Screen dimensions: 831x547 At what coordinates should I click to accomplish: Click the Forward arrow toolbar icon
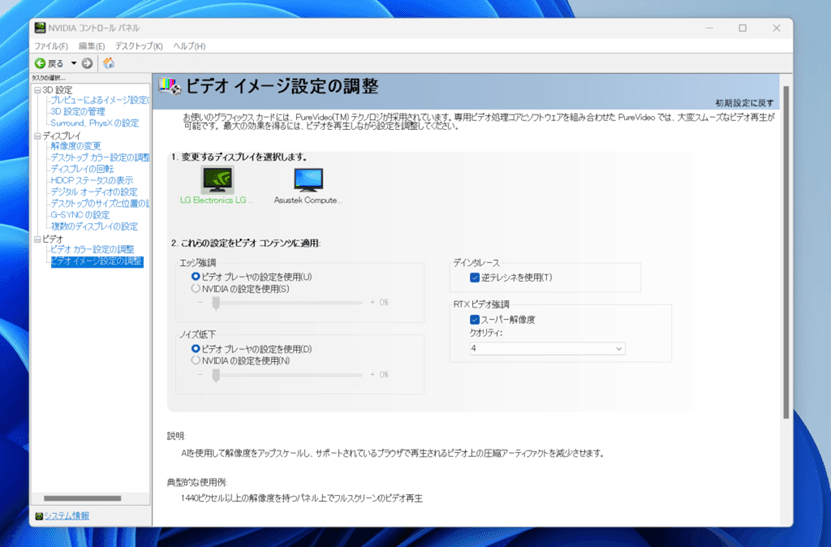[x=87, y=63]
